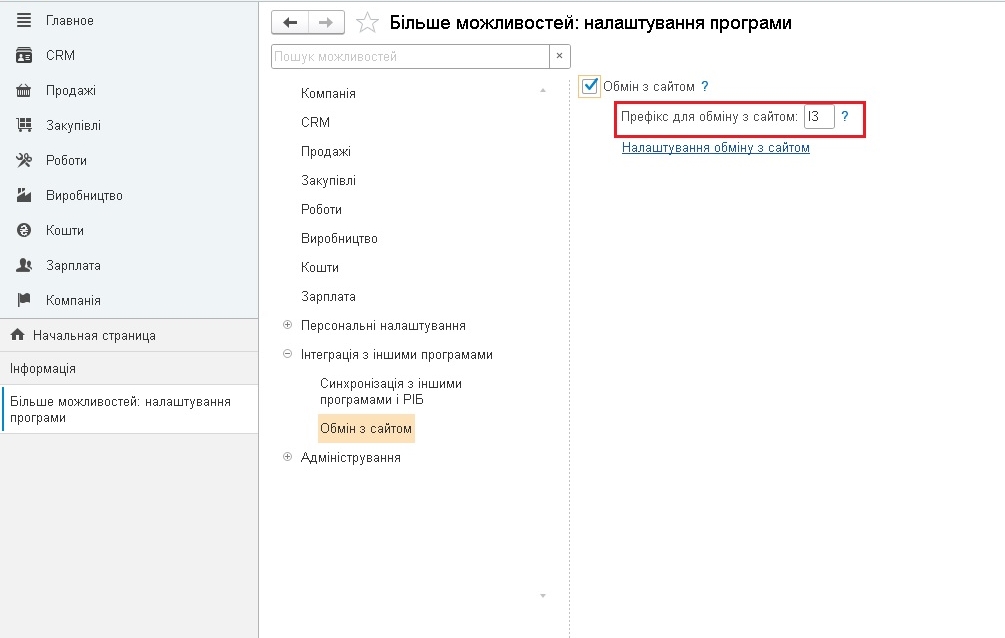Open the Главное hamburger menu icon
The width and height of the screenshot is (1005, 638).
[24, 21]
